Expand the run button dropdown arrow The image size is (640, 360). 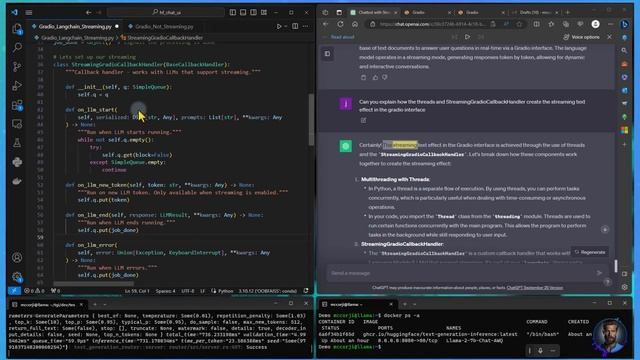[x=285, y=27]
